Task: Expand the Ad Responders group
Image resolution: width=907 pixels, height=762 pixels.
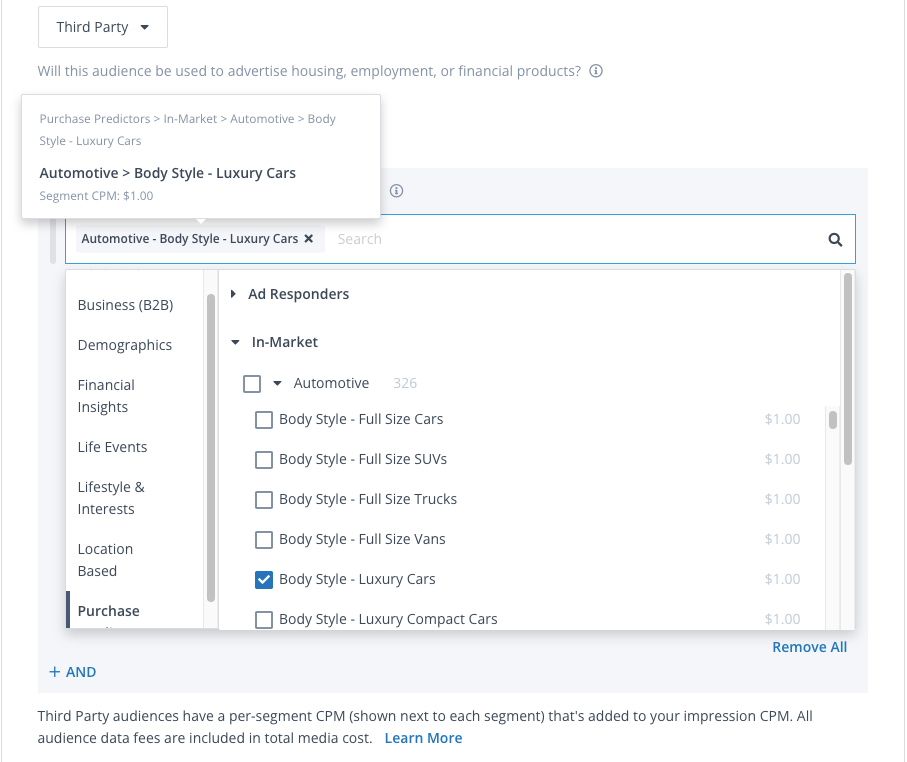Action: click(234, 294)
